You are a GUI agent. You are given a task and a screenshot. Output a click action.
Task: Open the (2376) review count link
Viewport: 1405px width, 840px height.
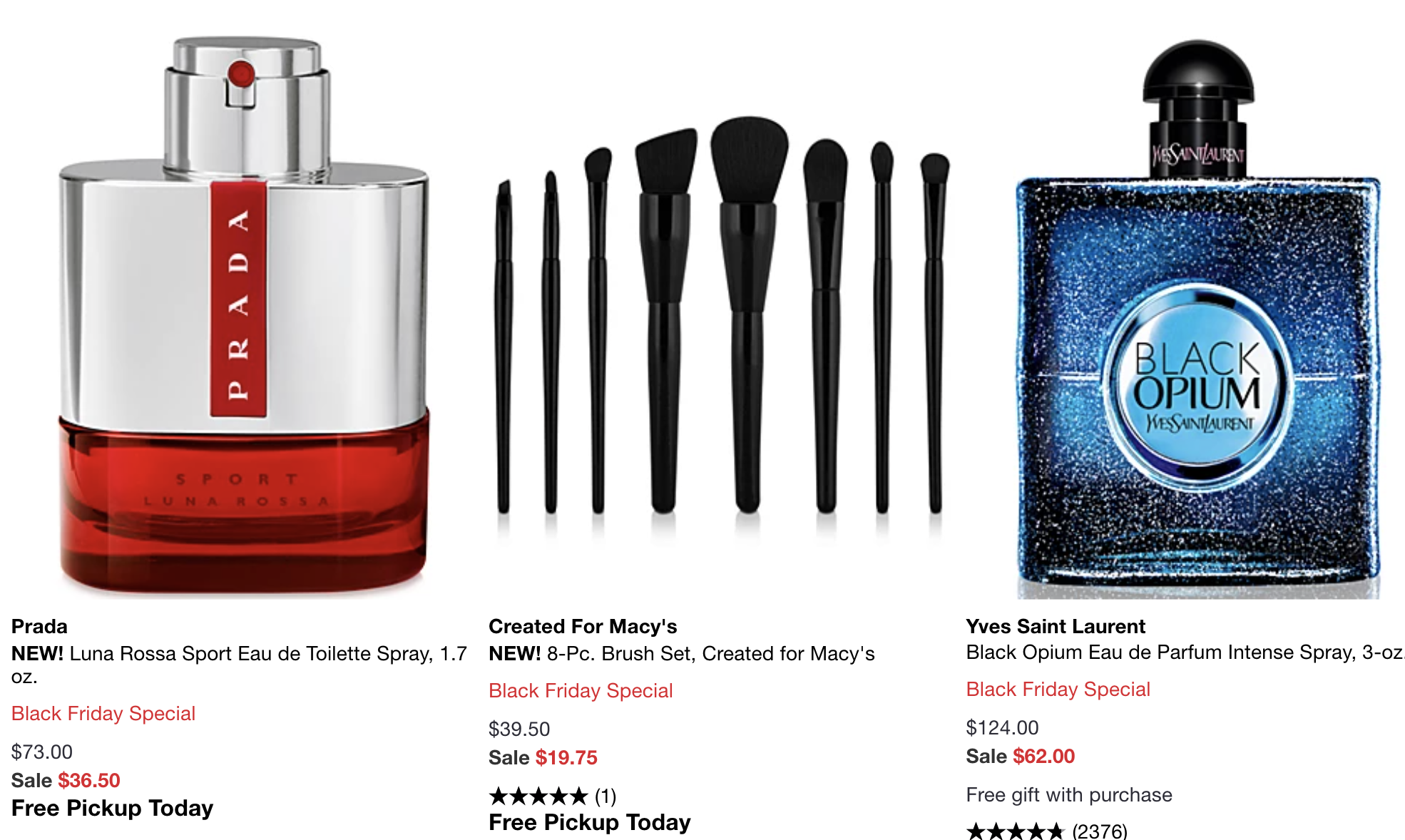click(1100, 831)
